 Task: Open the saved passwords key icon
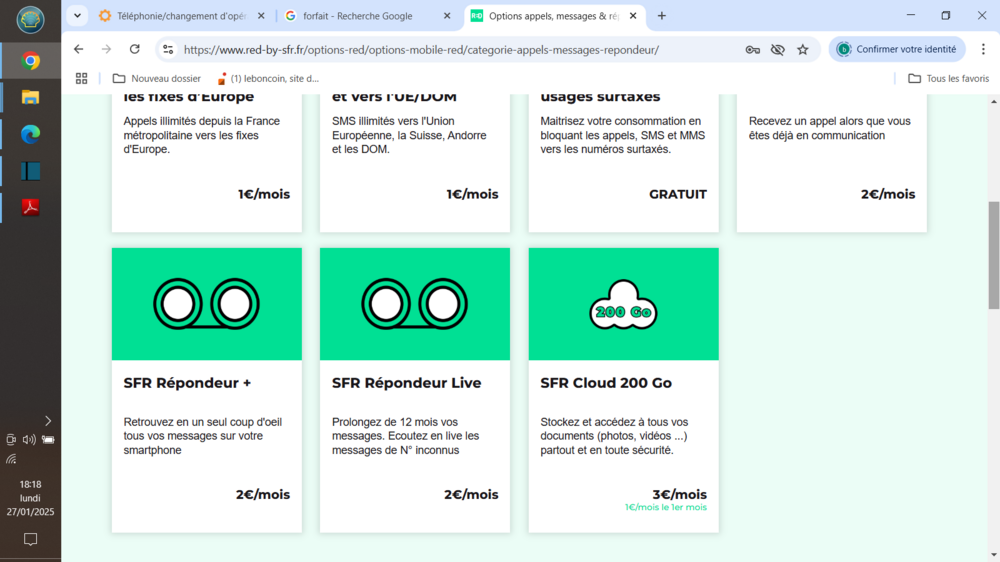tap(752, 49)
